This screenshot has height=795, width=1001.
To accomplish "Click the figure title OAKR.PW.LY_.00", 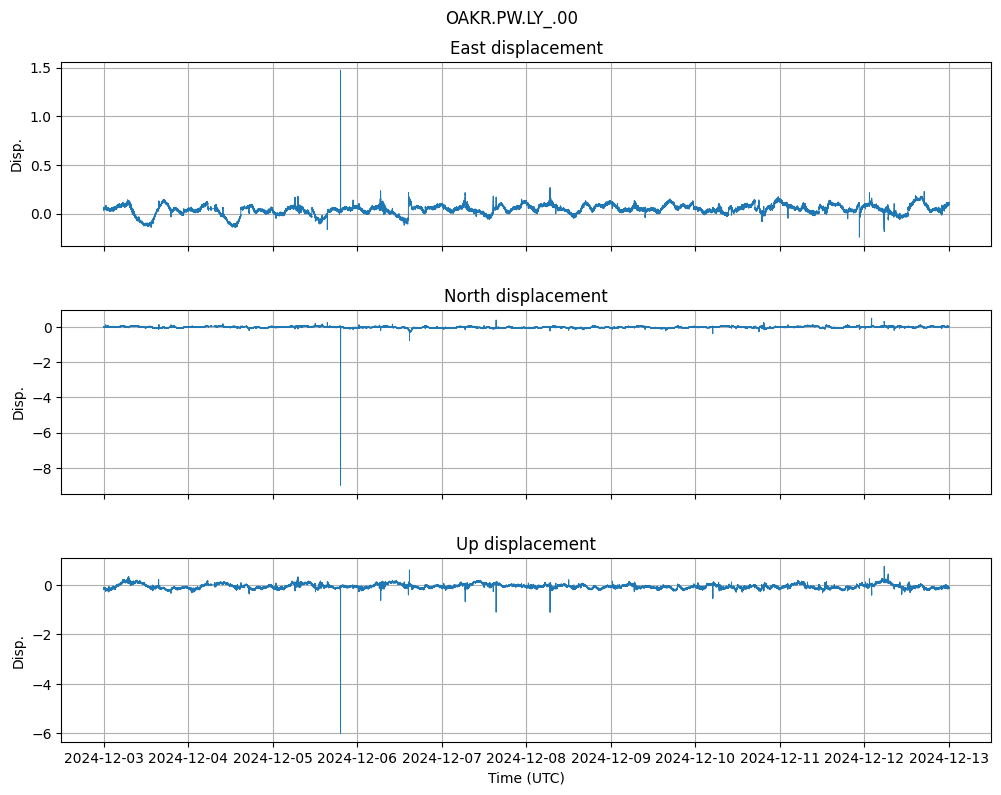I will click(x=511, y=18).
